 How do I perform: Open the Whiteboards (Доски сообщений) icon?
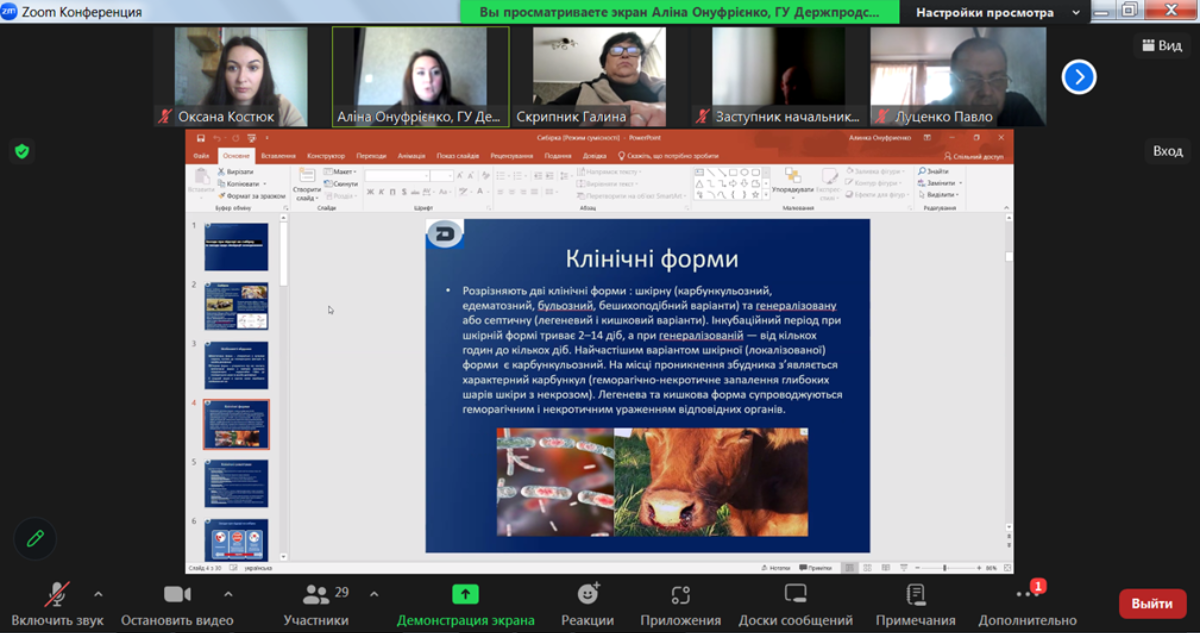click(795, 595)
